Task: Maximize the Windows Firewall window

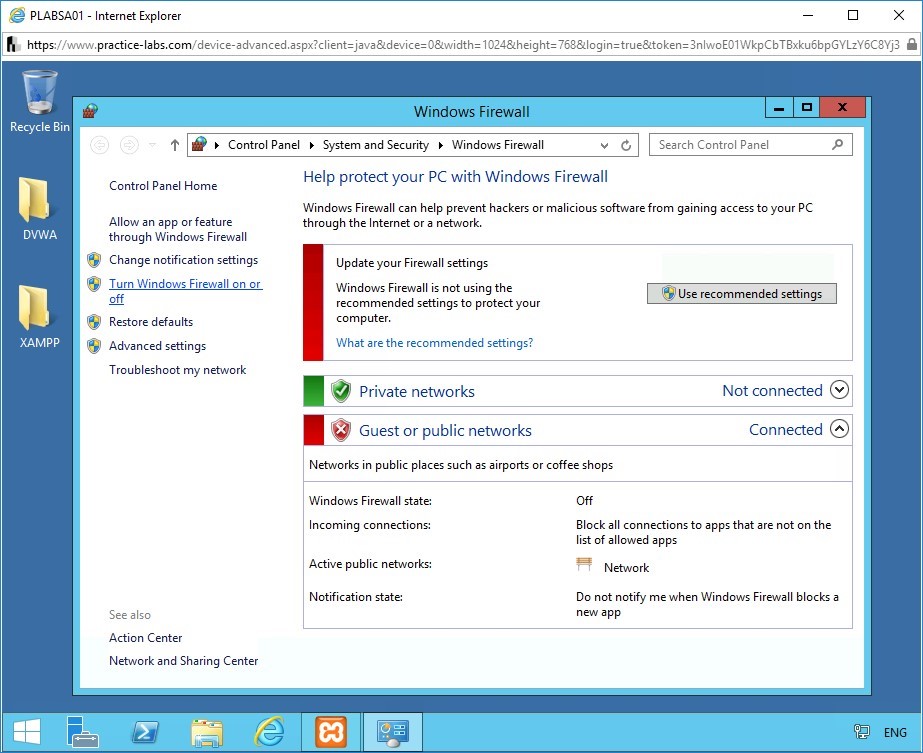Action: tap(806, 107)
